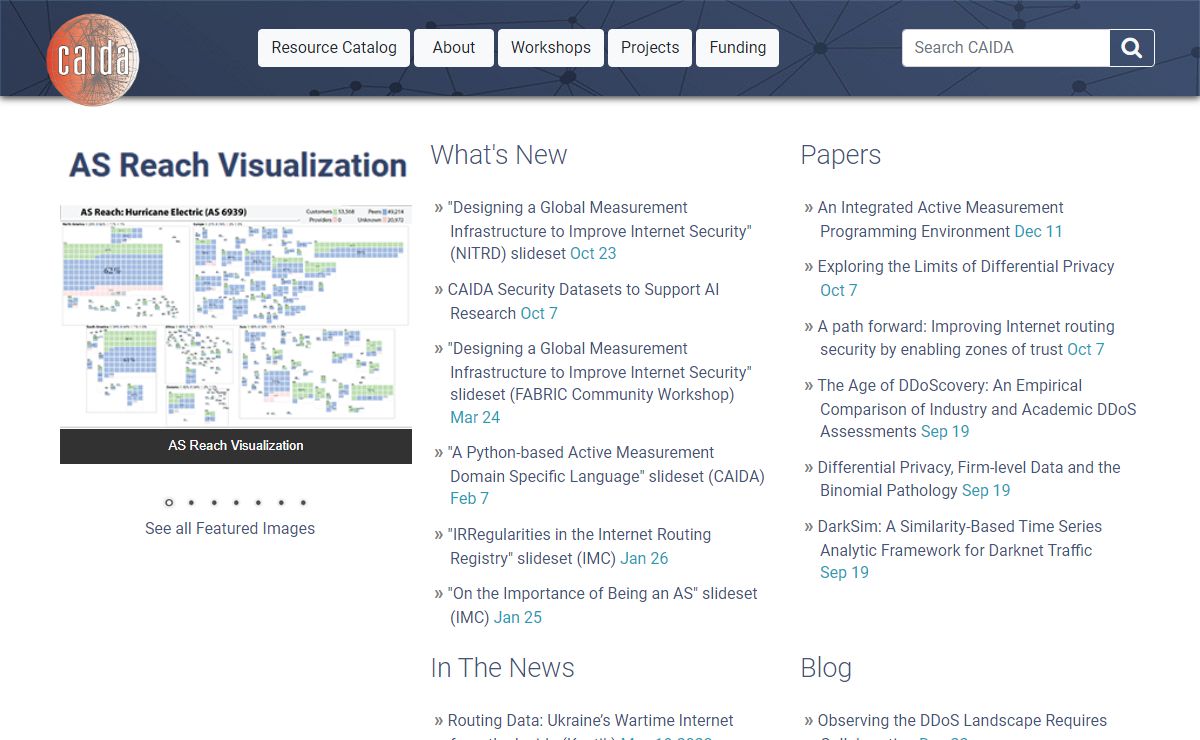The image size is (1200, 740).
Task: Select the second carousel slide dot
Action: pos(191,503)
